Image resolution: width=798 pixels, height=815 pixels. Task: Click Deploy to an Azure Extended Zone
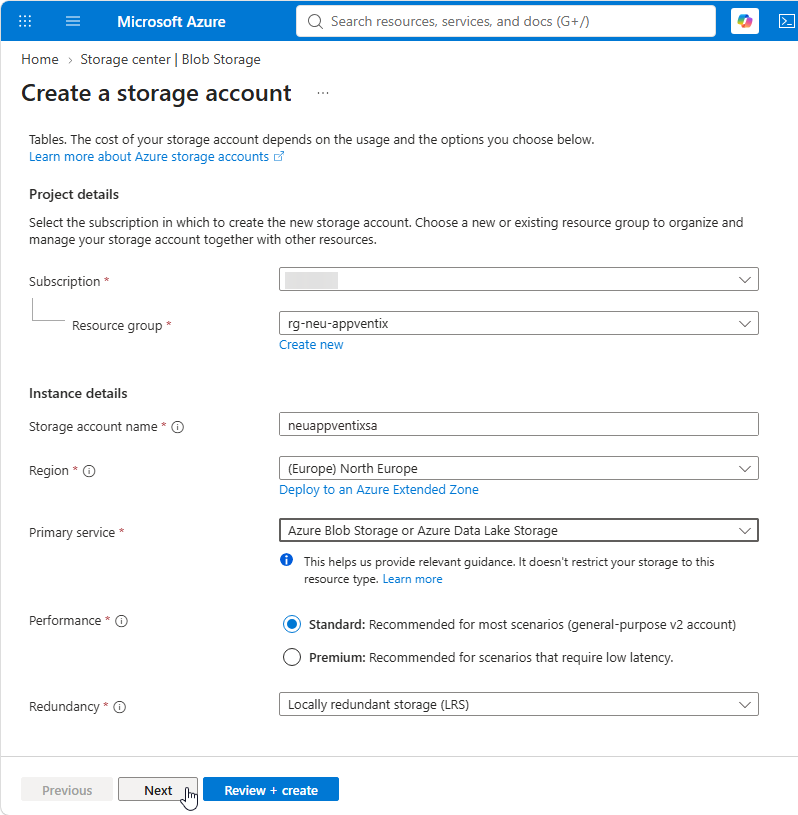(378, 490)
